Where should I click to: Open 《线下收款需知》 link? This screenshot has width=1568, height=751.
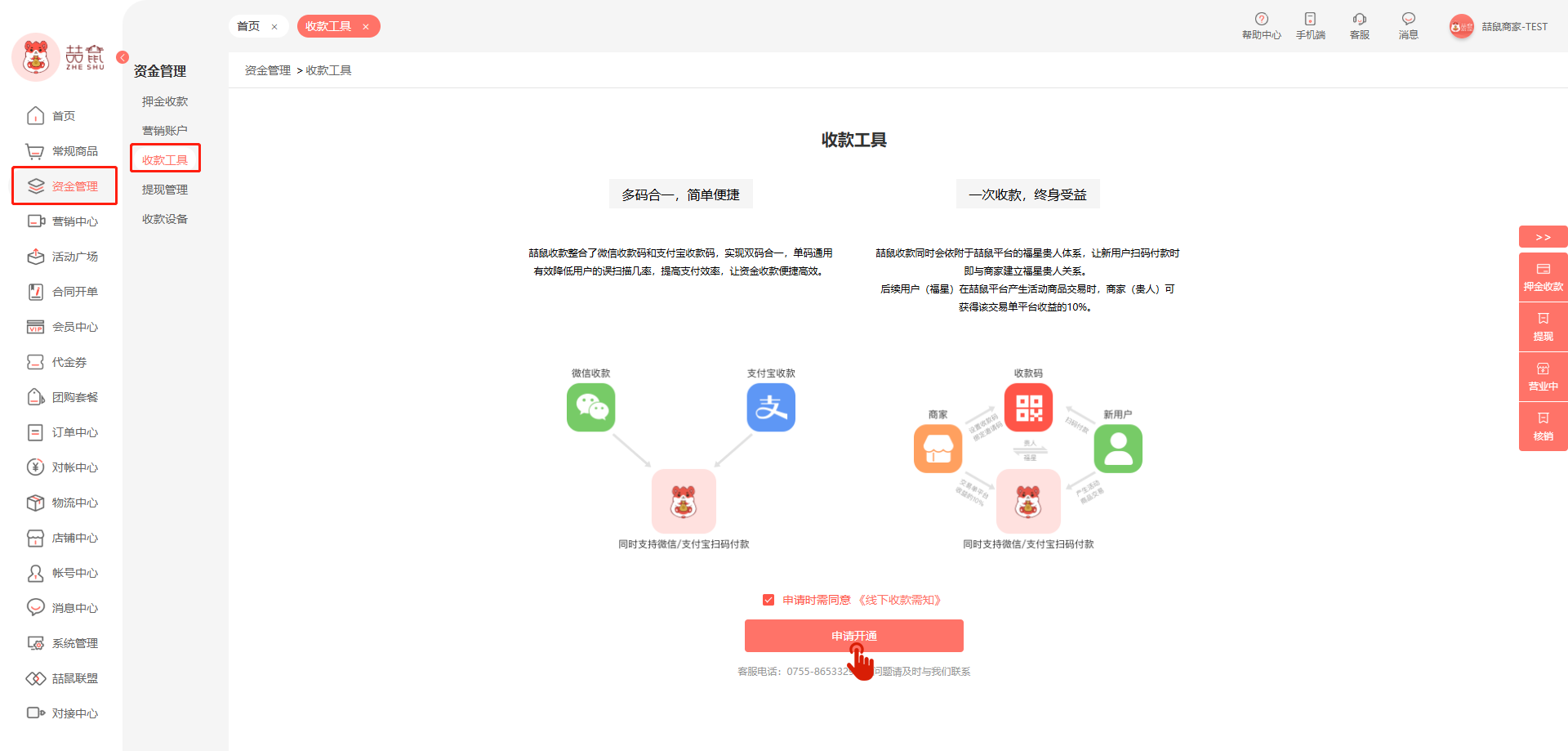[x=900, y=600]
